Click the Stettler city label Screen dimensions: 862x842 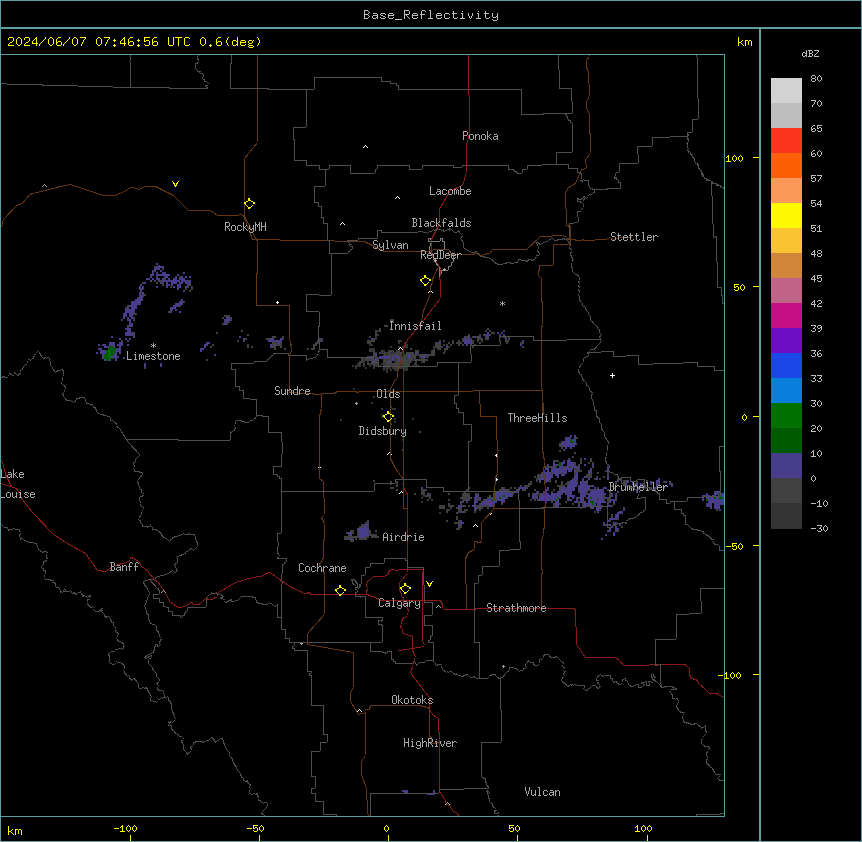coord(634,237)
